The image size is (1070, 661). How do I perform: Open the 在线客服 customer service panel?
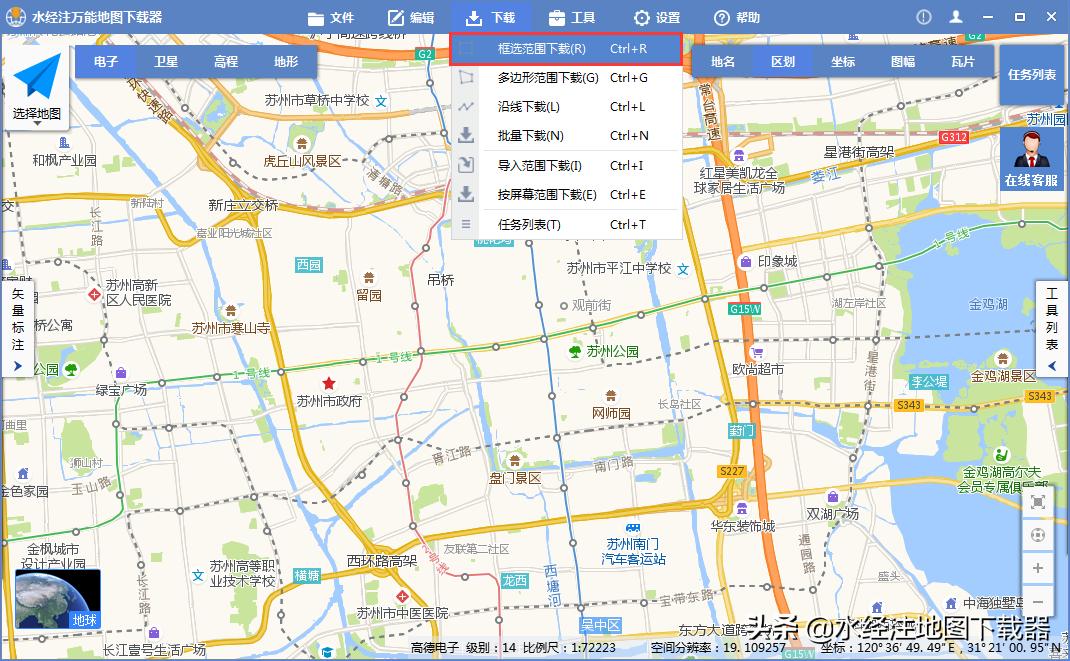tap(1031, 160)
